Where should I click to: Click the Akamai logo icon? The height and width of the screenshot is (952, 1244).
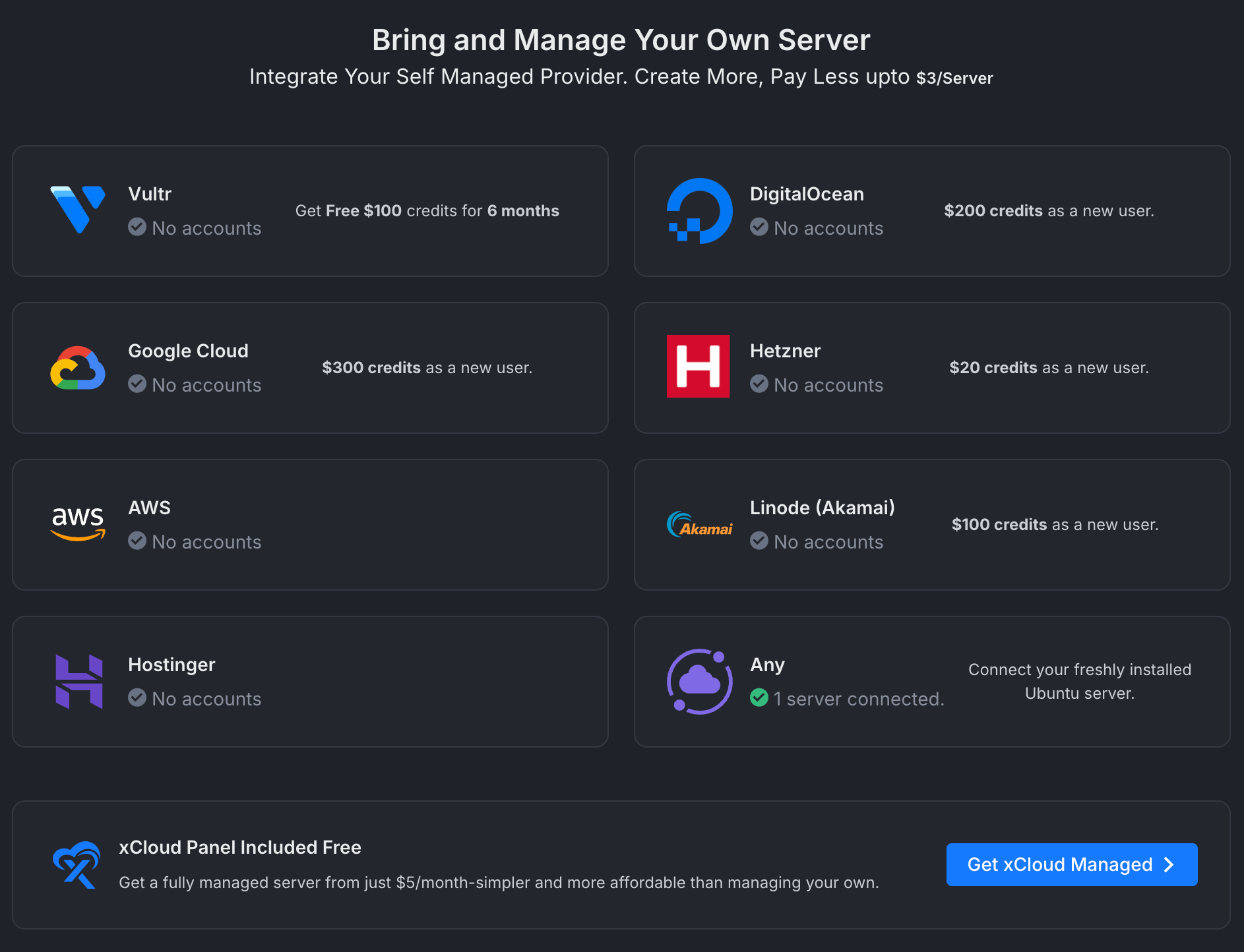click(700, 524)
